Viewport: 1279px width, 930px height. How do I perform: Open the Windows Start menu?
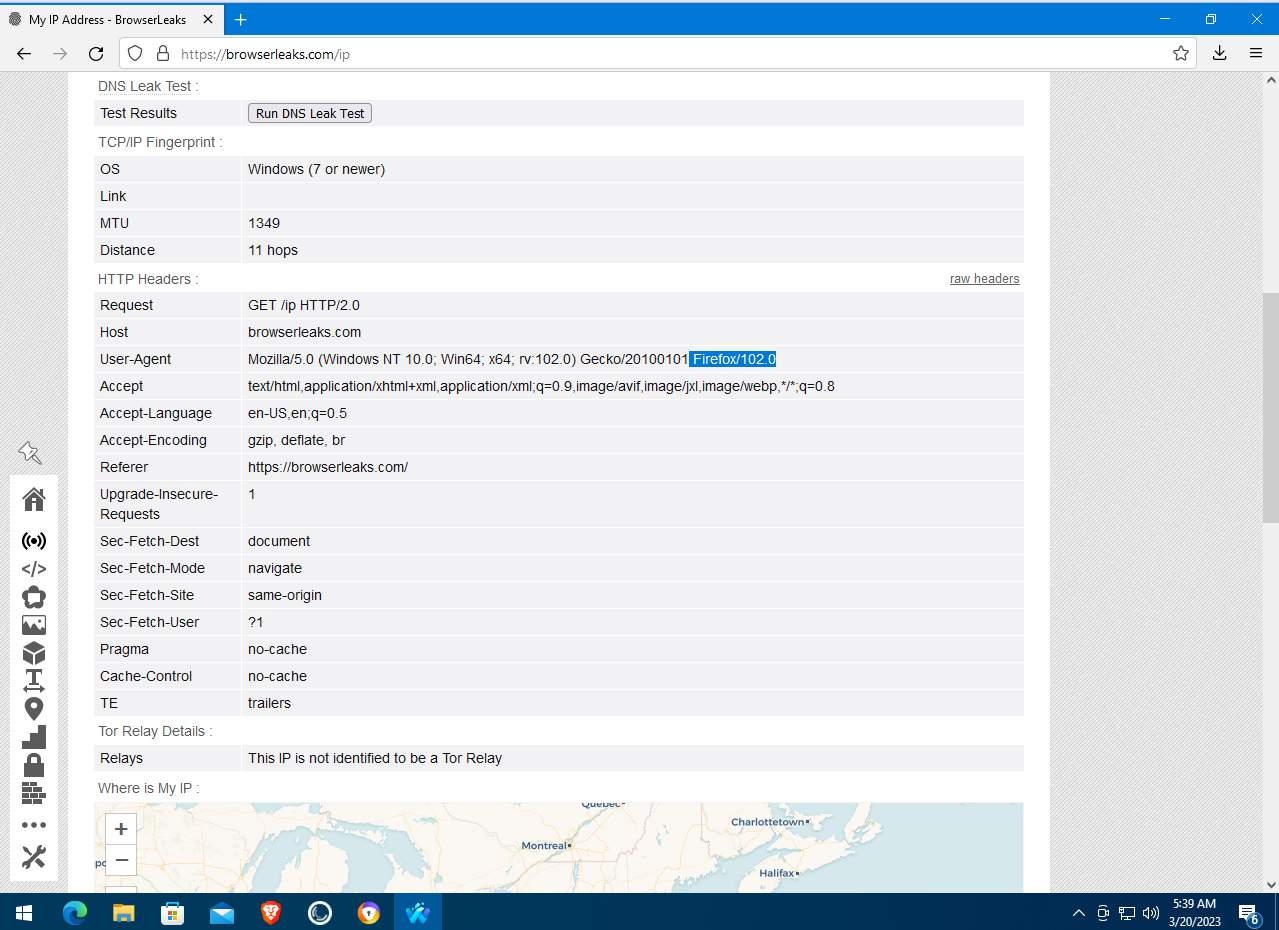24,912
